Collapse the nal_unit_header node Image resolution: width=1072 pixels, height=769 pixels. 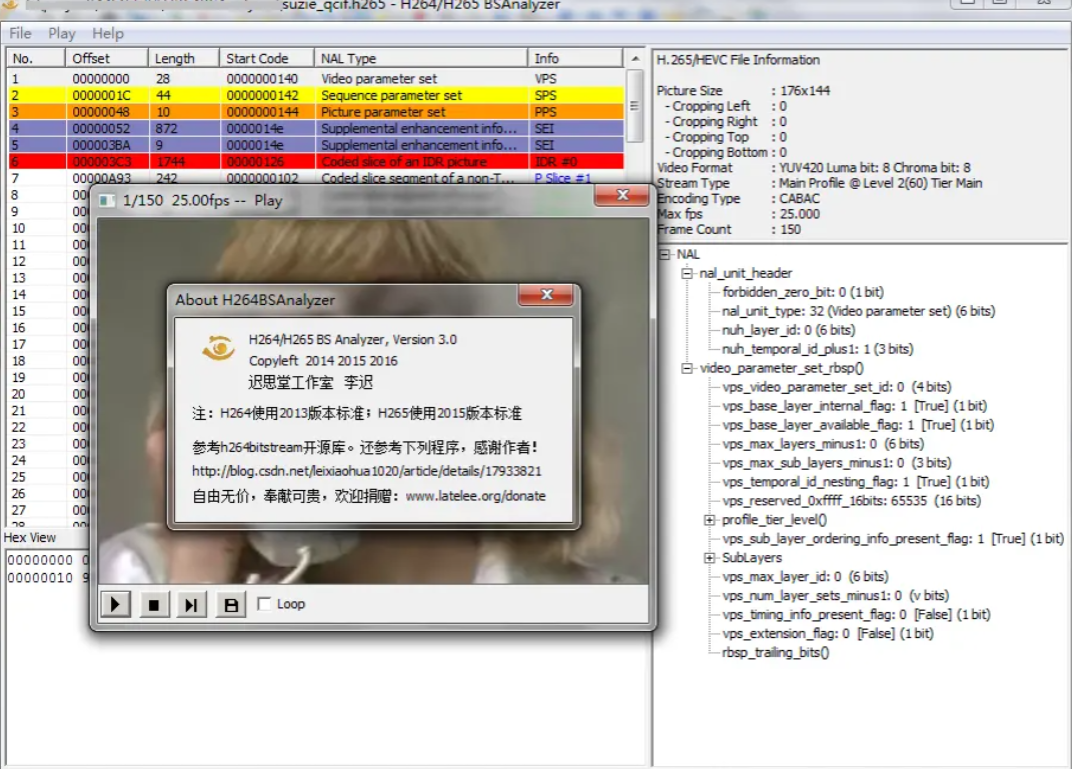click(x=687, y=273)
